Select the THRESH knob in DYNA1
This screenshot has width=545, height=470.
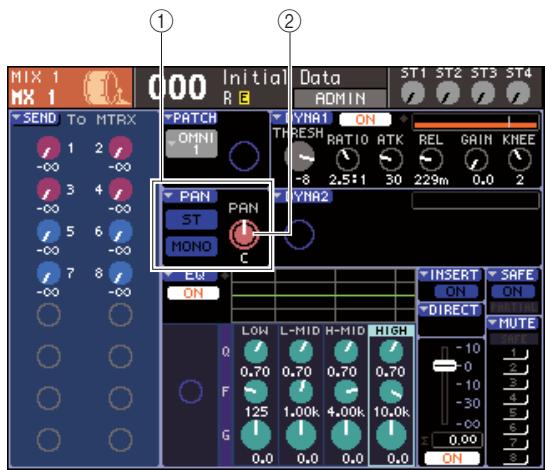299,157
